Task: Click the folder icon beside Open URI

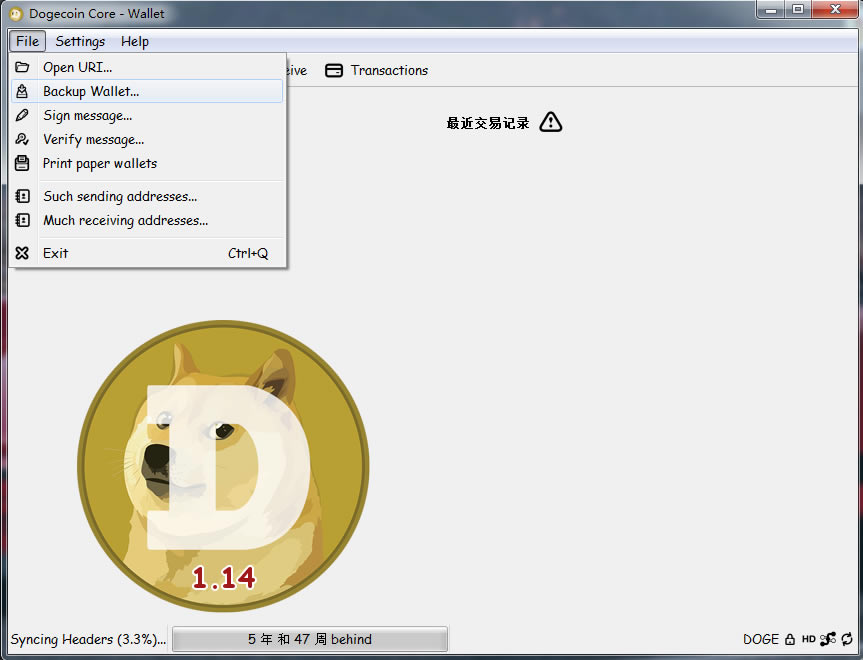Action: [22, 66]
